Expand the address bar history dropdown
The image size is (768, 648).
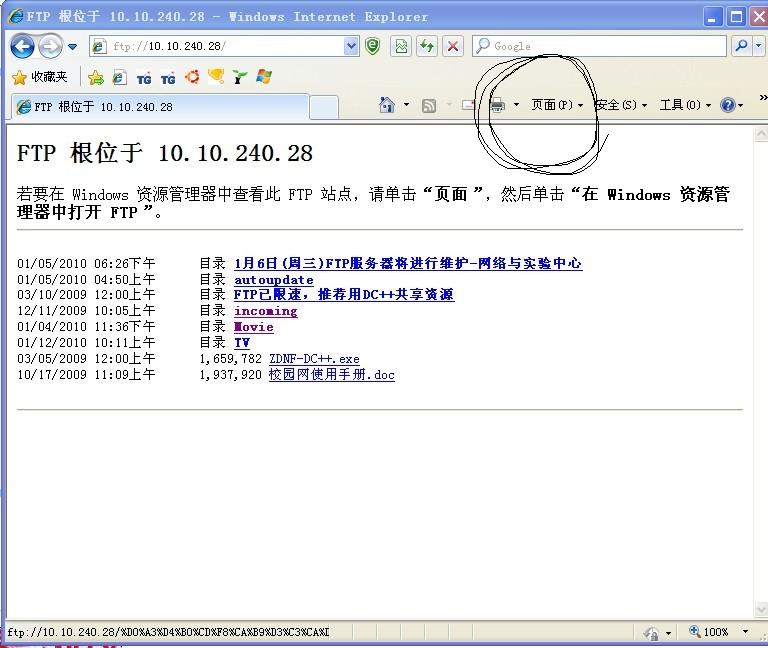coord(351,47)
